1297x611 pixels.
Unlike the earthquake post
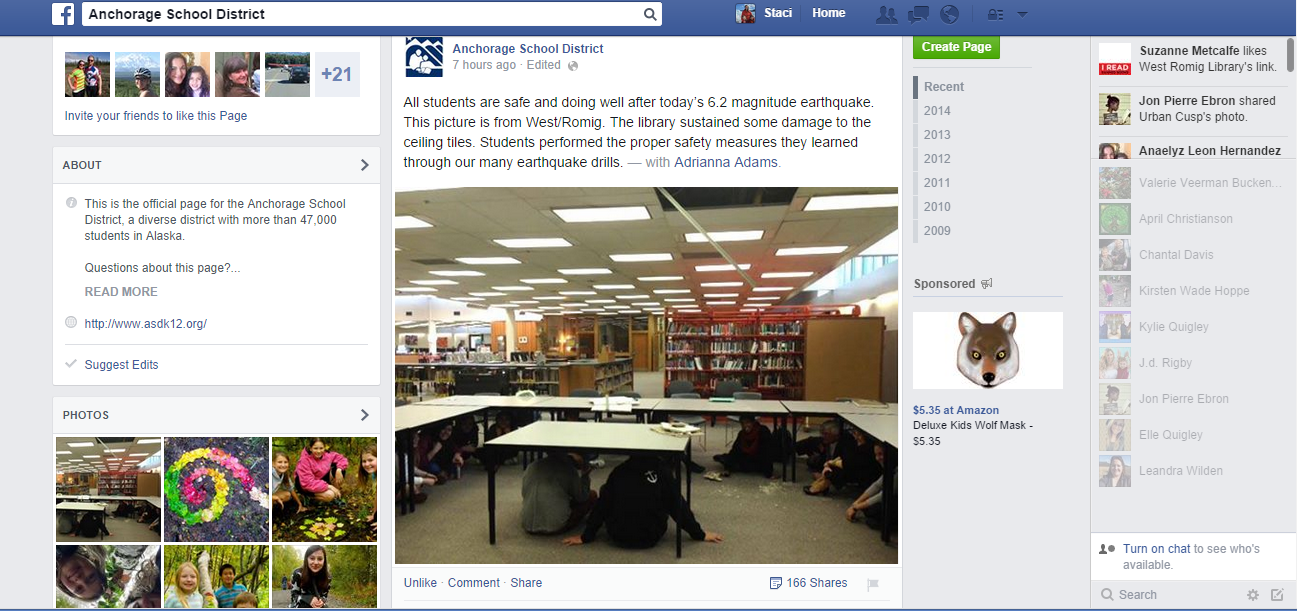pyautogui.click(x=420, y=583)
